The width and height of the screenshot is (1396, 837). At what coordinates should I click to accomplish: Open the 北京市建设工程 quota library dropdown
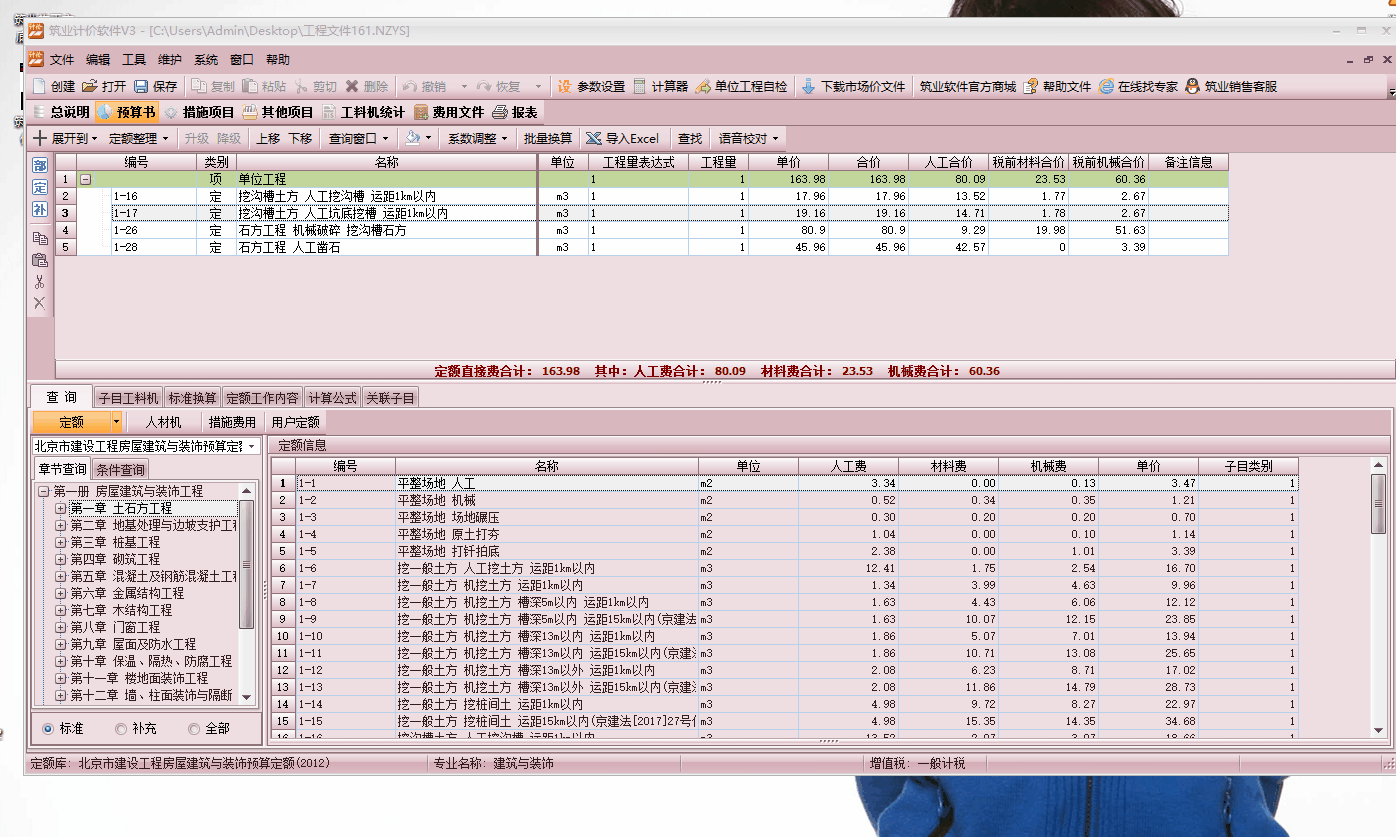pyautogui.click(x=251, y=446)
